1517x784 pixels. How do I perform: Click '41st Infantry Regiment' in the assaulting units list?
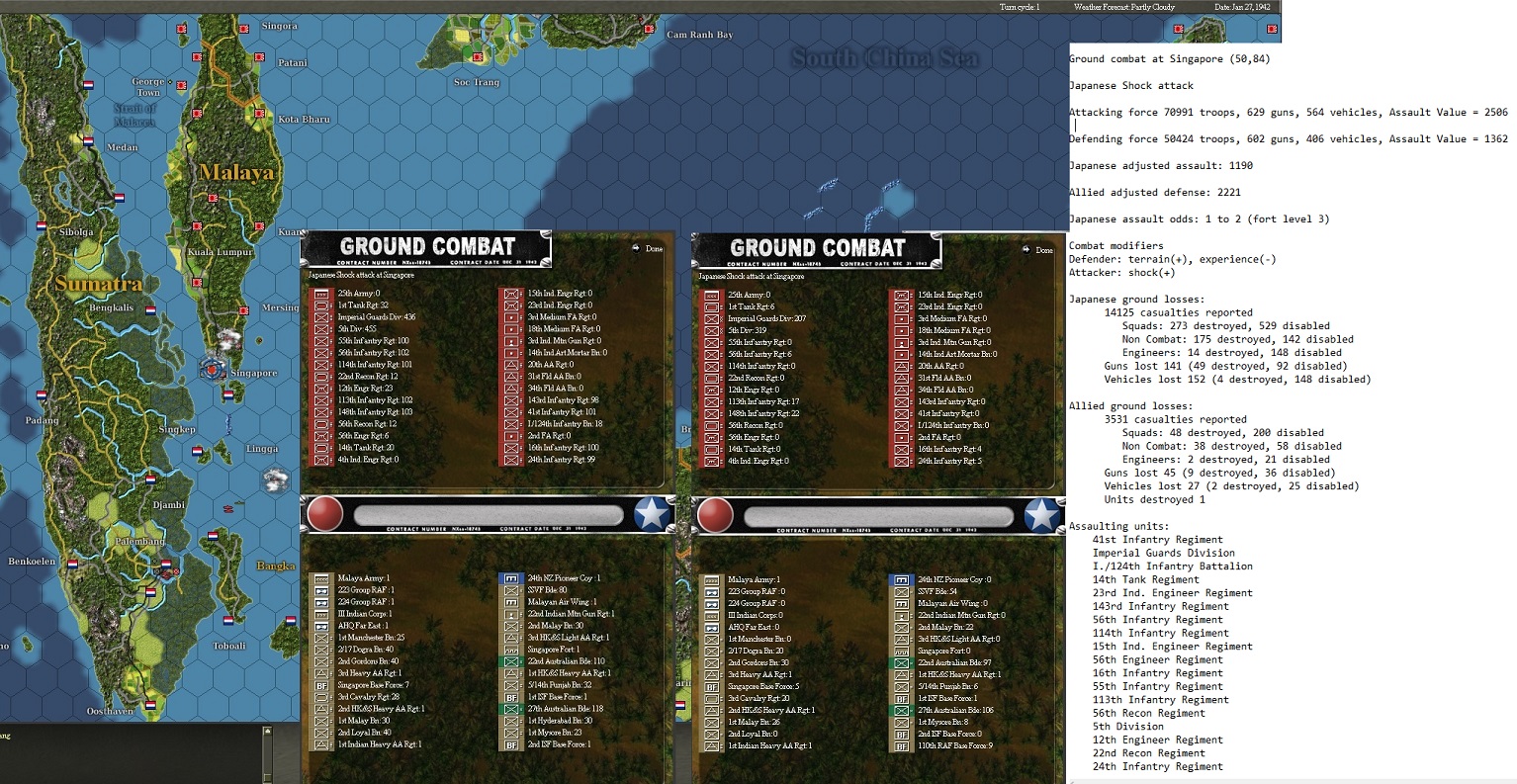point(1158,540)
